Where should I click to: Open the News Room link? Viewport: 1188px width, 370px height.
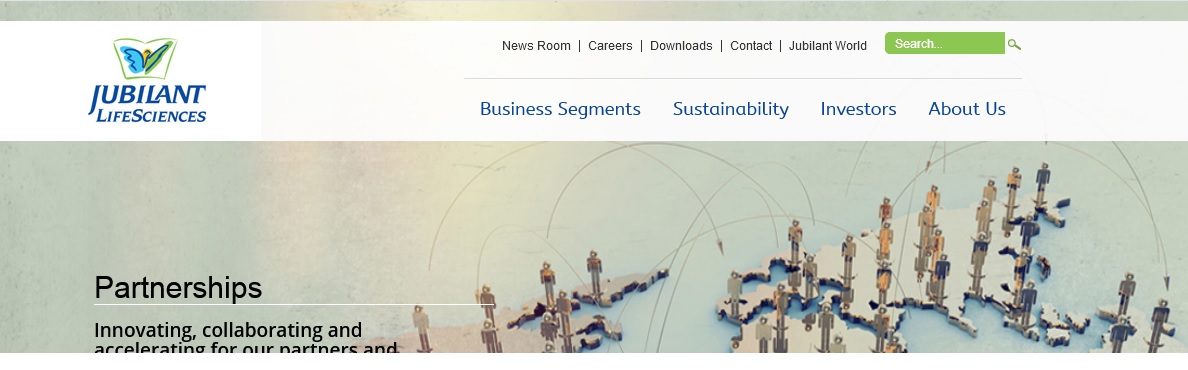tap(536, 45)
